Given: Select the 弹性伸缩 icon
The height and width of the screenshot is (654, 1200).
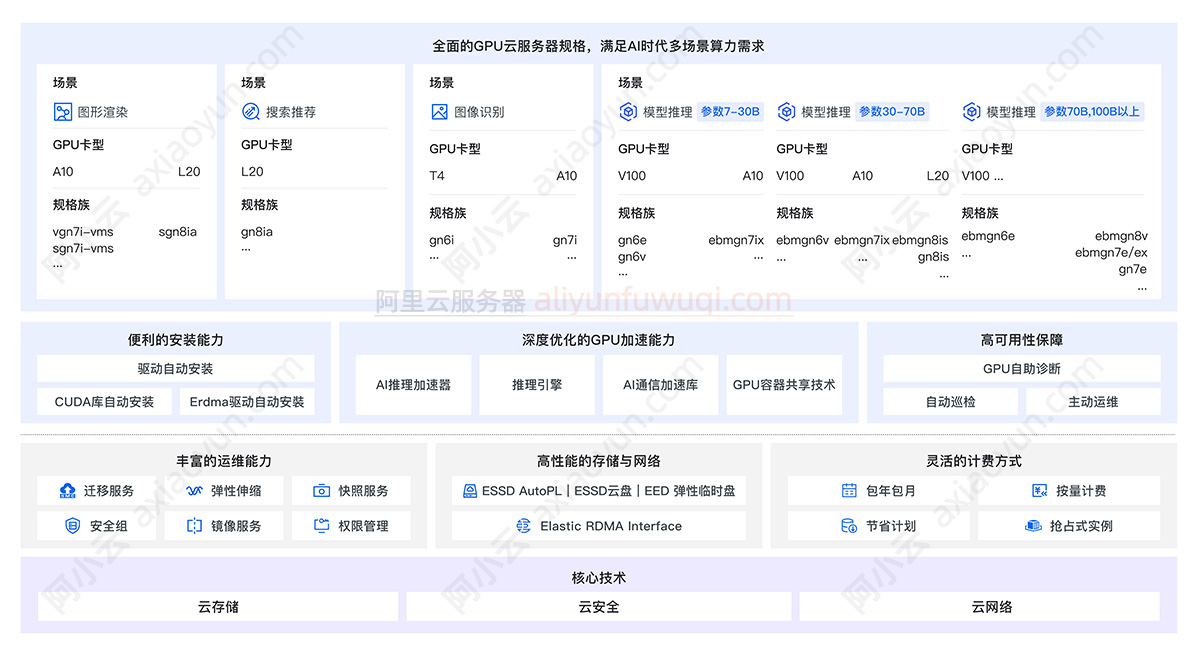Looking at the screenshot, I should 194,490.
